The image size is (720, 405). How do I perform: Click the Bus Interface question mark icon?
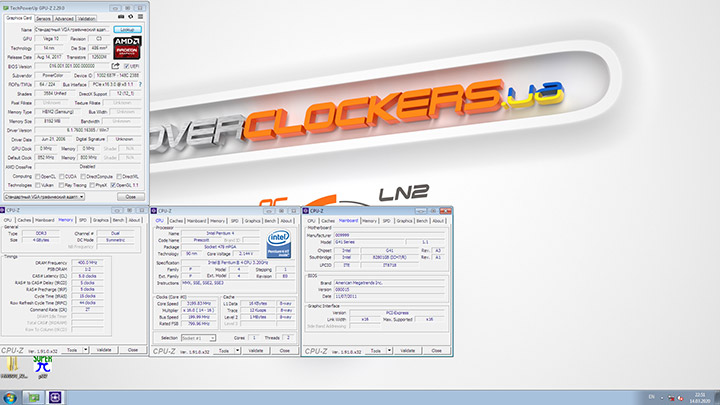(140, 84)
